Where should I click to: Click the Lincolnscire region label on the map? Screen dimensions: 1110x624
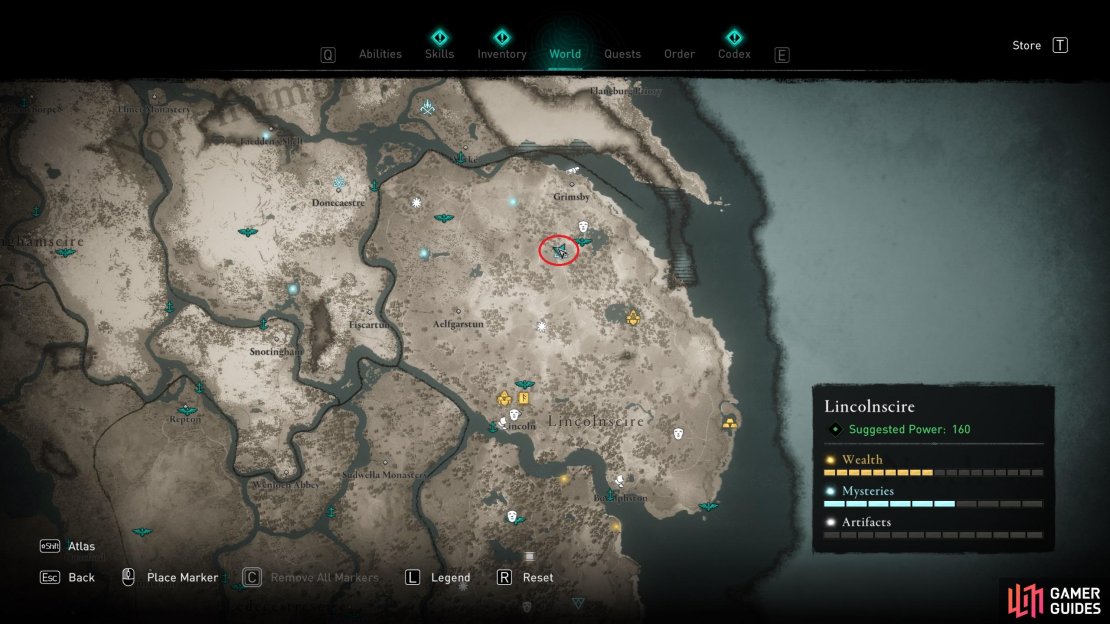tap(596, 421)
